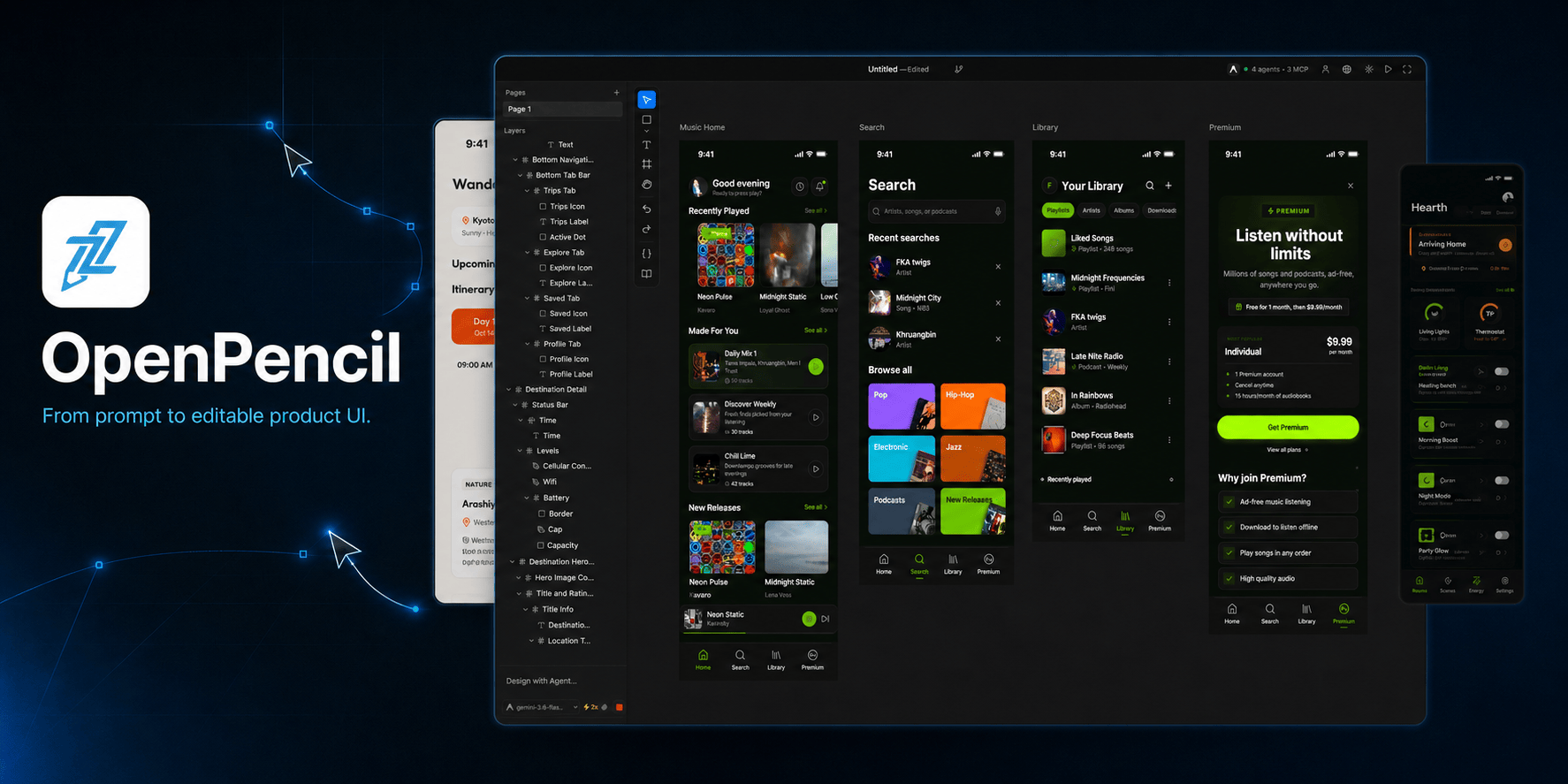Open the gemini model selector dropdown
Image resolution: width=1568 pixels, height=784 pixels.
click(542, 707)
